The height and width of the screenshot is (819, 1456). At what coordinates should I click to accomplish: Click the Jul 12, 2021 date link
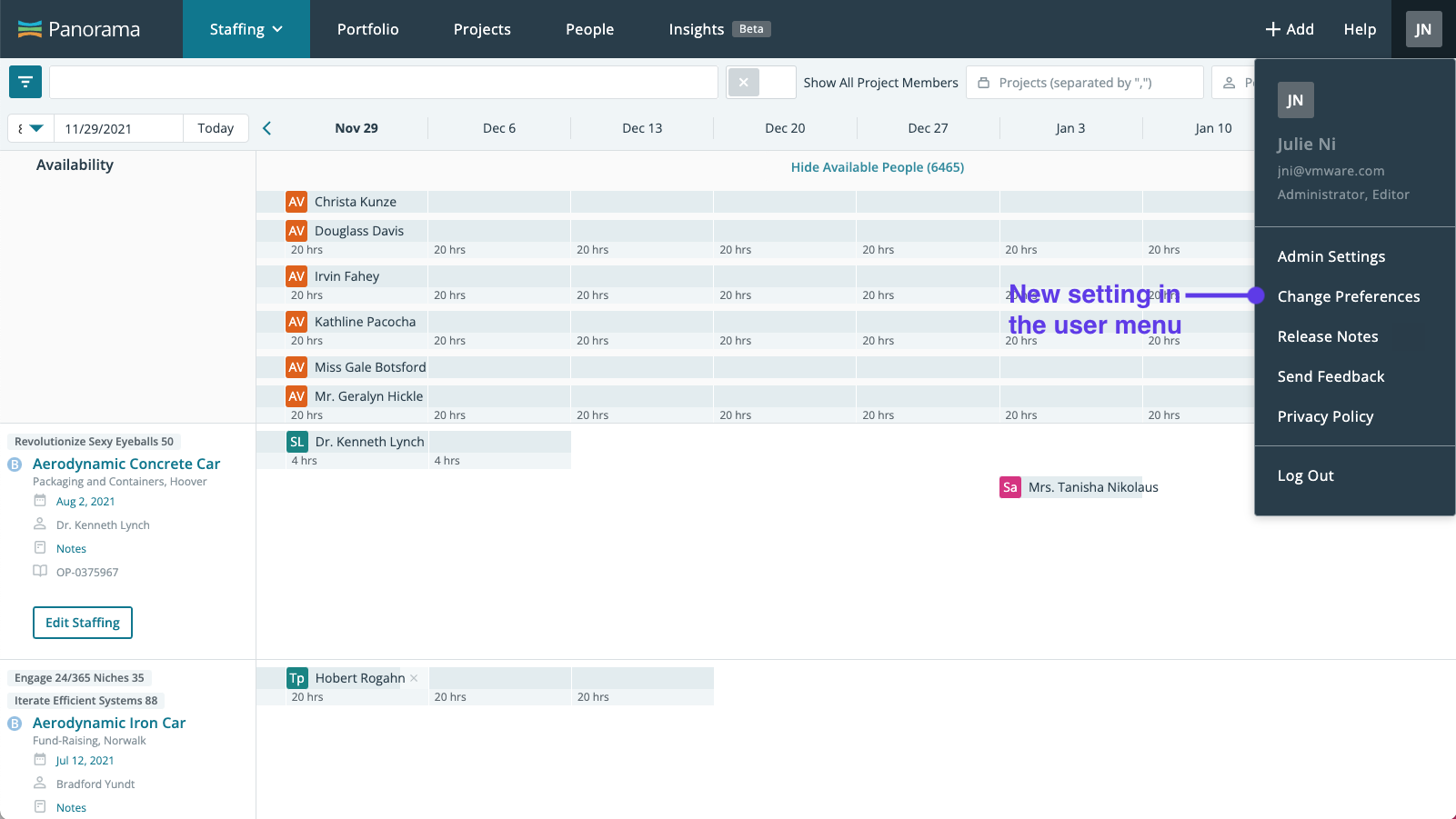tap(85, 760)
